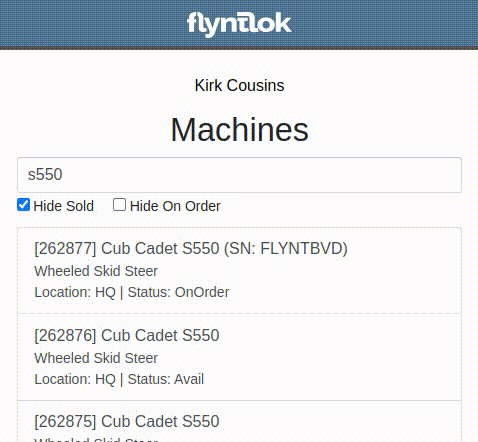478x442 pixels.
Task: Click the [262877] ID number
Action: (65, 249)
